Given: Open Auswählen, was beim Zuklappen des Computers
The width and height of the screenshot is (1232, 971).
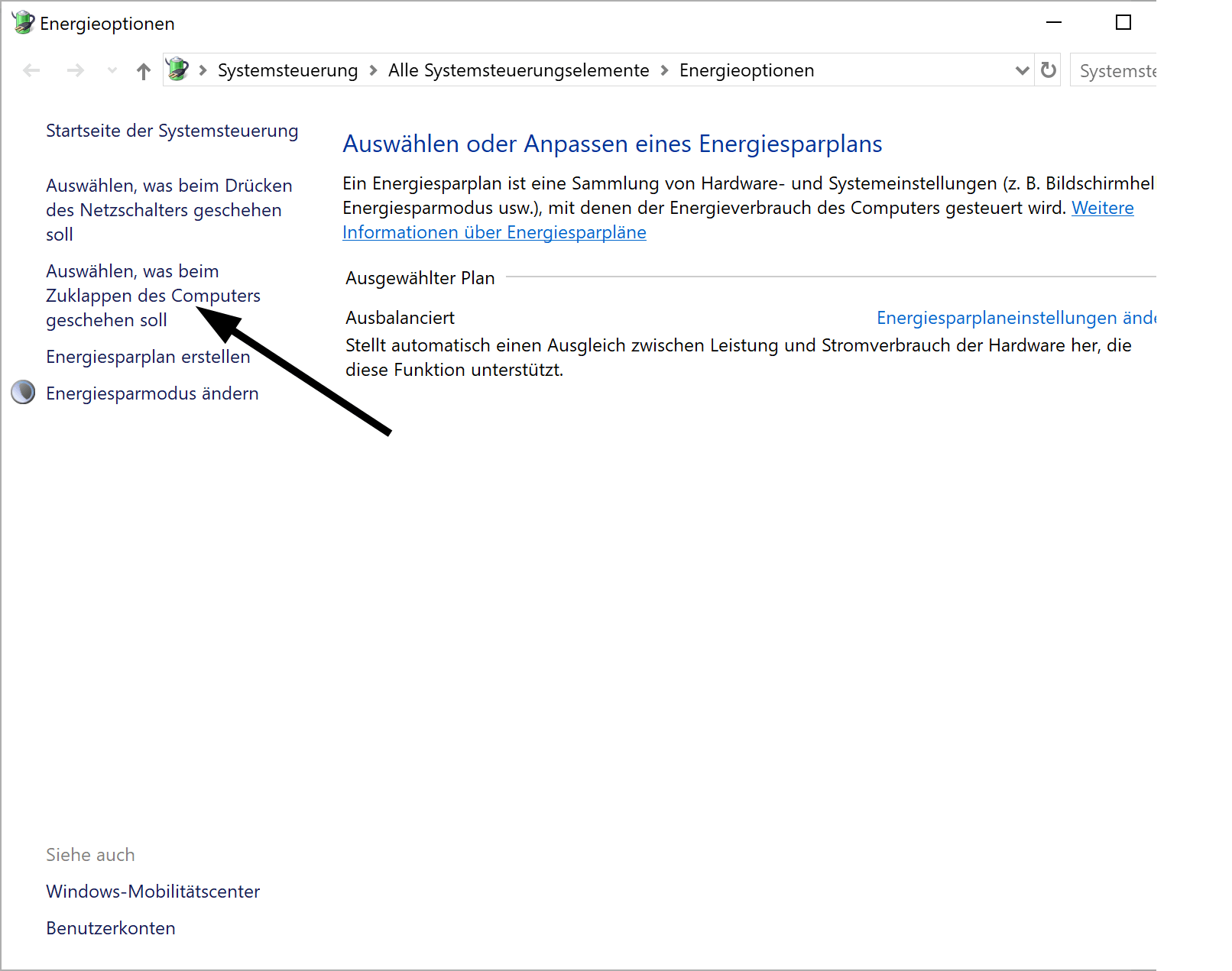Looking at the screenshot, I should 153,296.
